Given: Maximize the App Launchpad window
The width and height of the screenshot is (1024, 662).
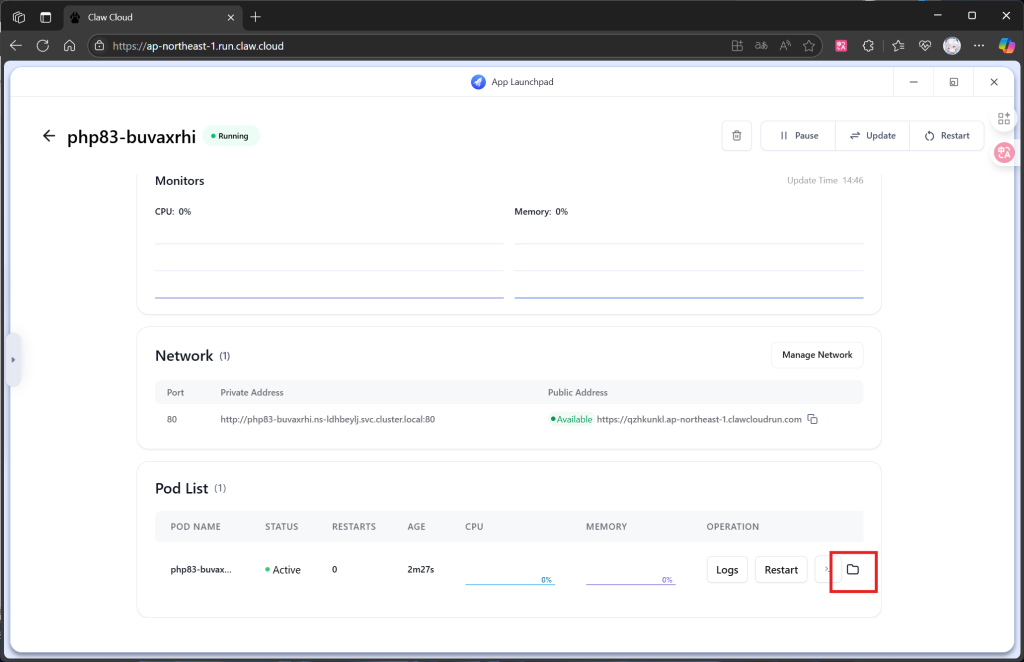Looking at the screenshot, I should tap(953, 82).
